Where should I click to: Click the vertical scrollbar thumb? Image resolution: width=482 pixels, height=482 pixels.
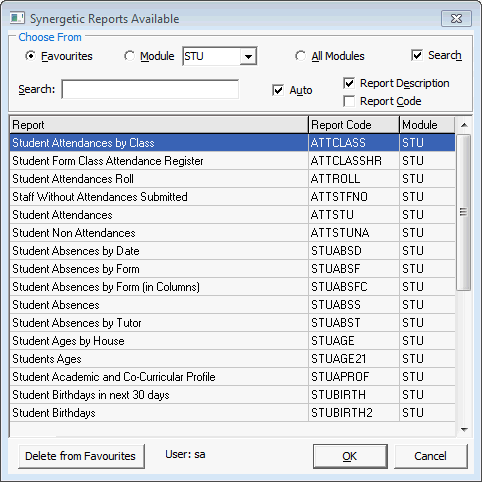pyautogui.click(x=463, y=212)
